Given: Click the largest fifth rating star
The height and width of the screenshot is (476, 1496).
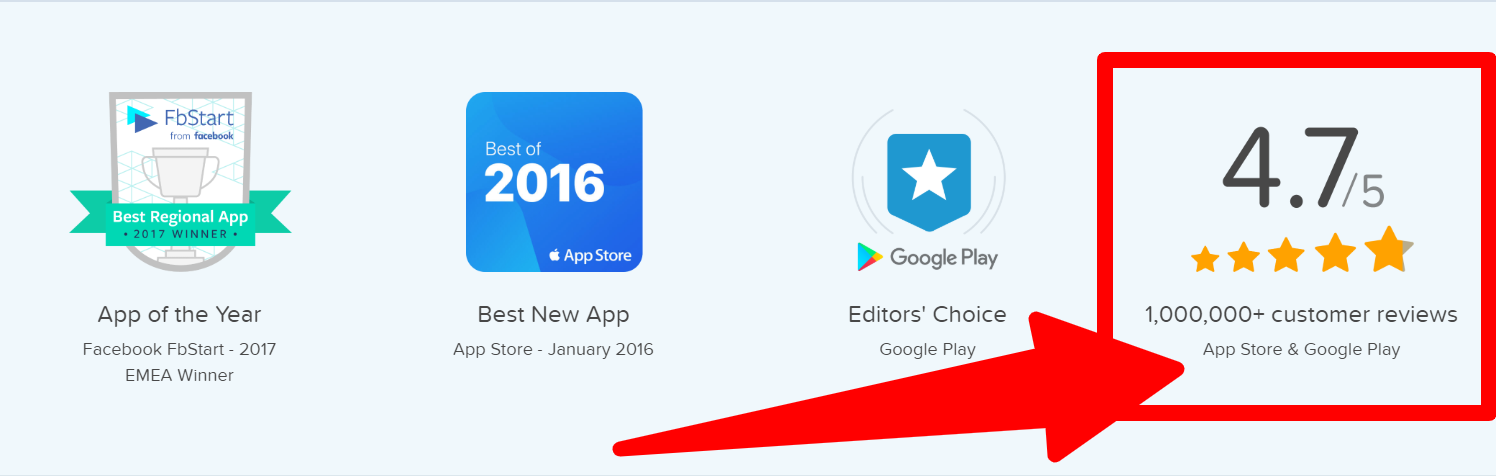Looking at the screenshot, I should (x=1389, y=249).
